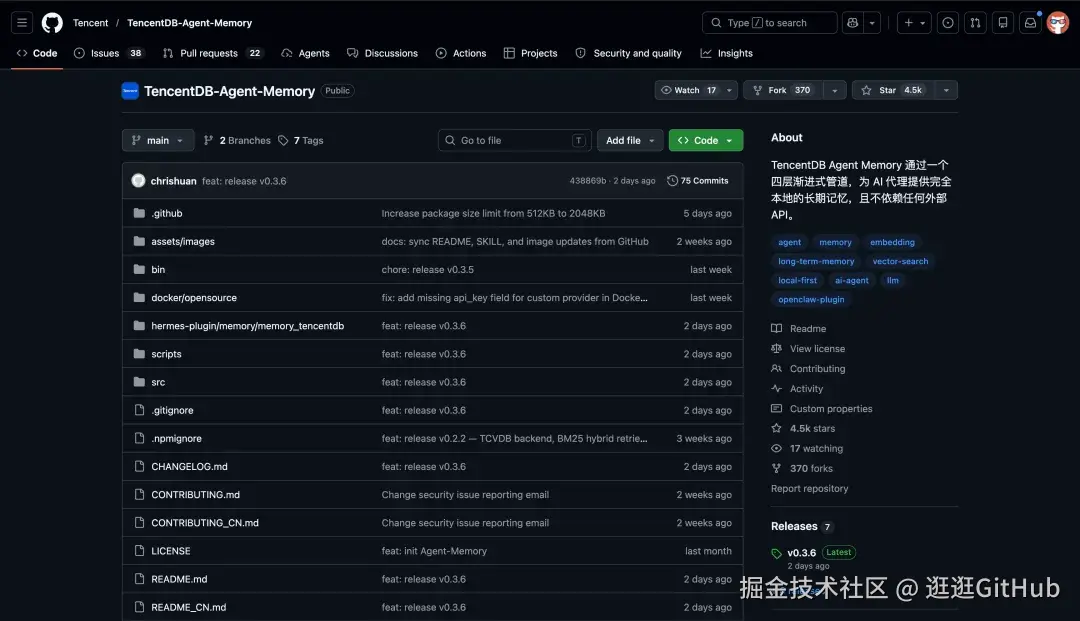Click chrishuan's commit author avatar
Screen dimensions: 1080x621
coord(138,180)
